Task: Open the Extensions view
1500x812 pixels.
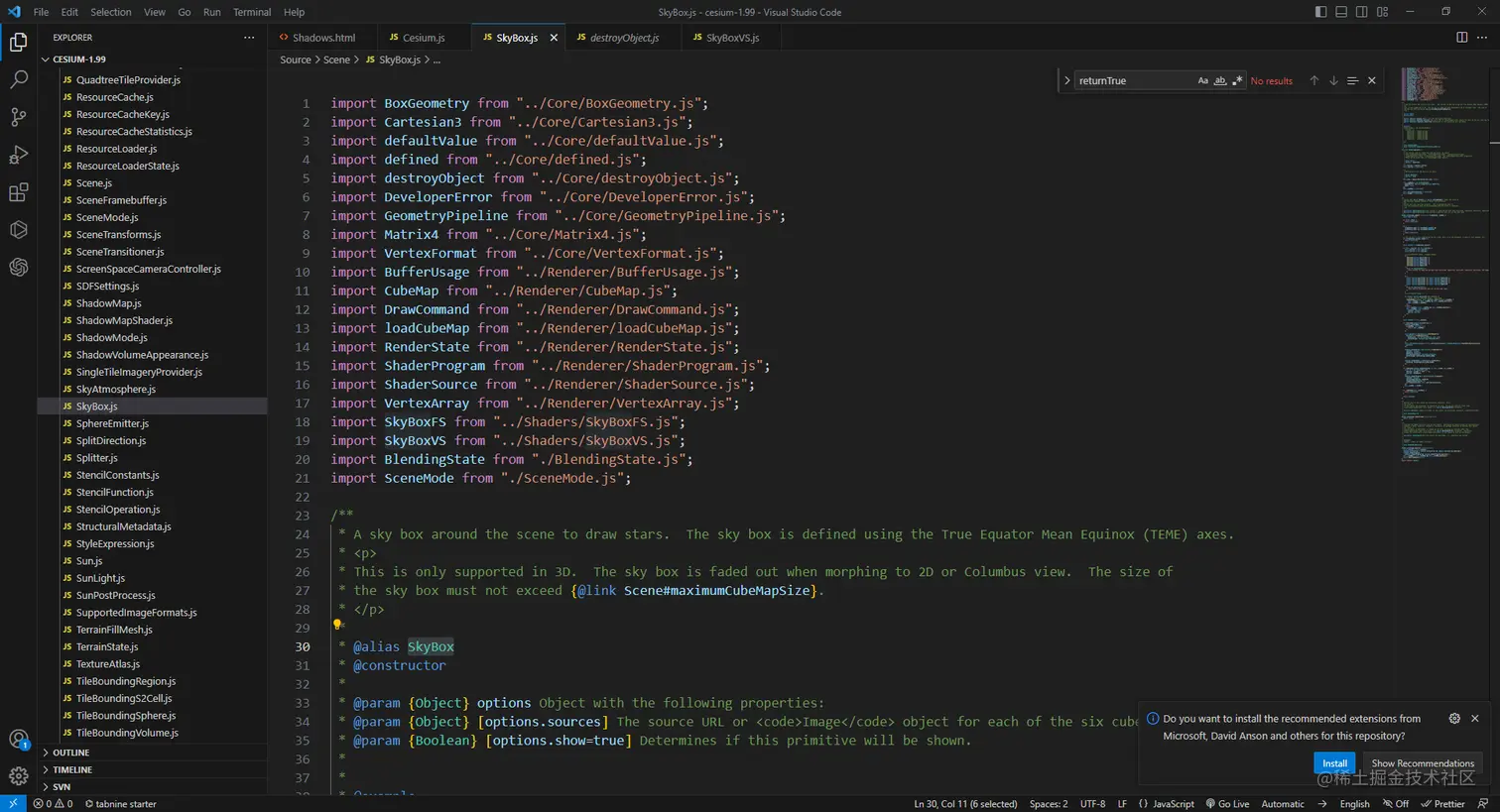Action: [x=18, y=192]
